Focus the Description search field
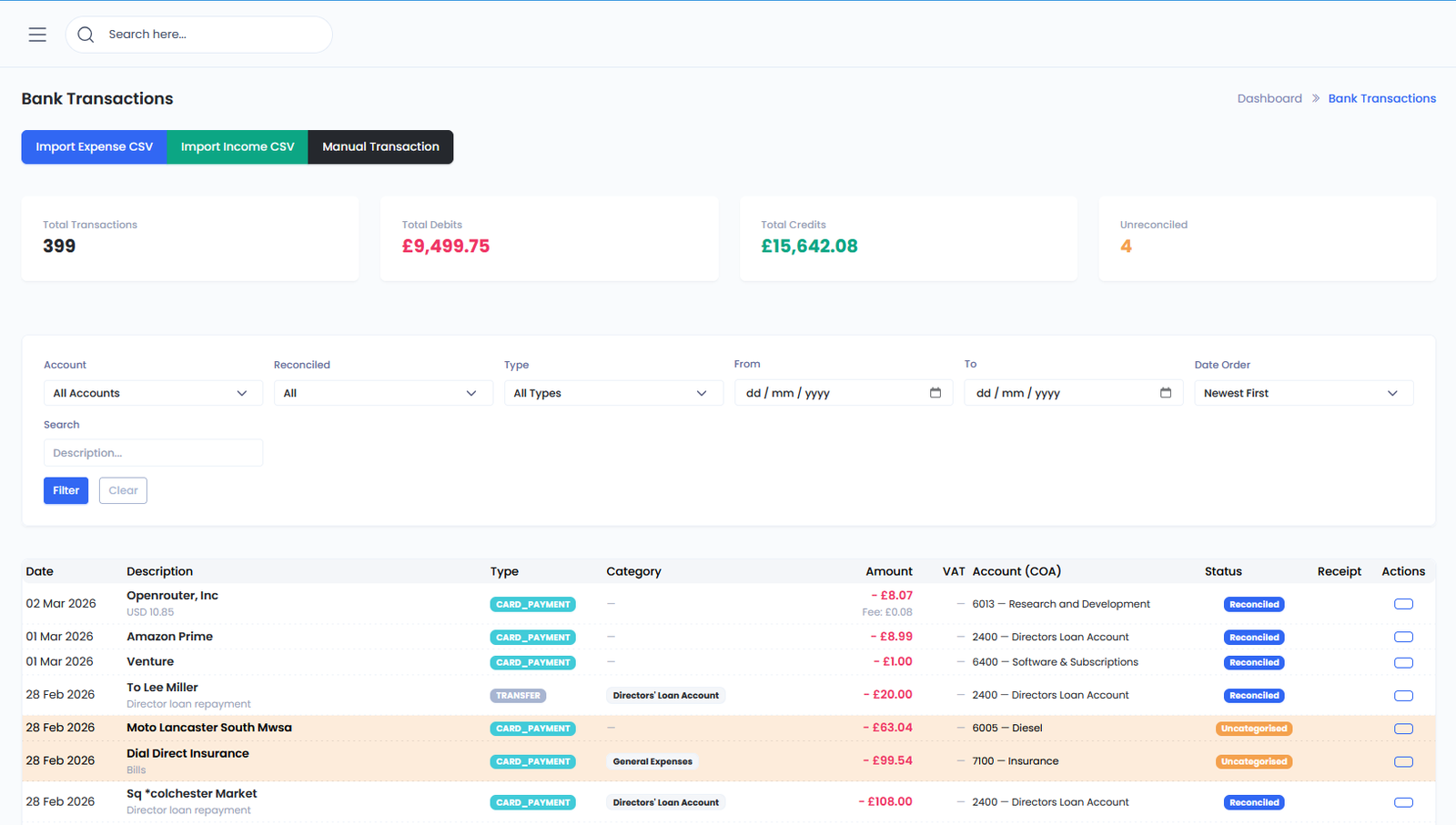 153,453
